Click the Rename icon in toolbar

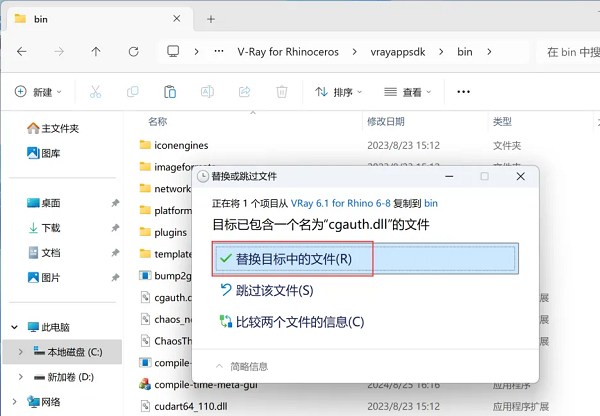[x=207, y=92]
